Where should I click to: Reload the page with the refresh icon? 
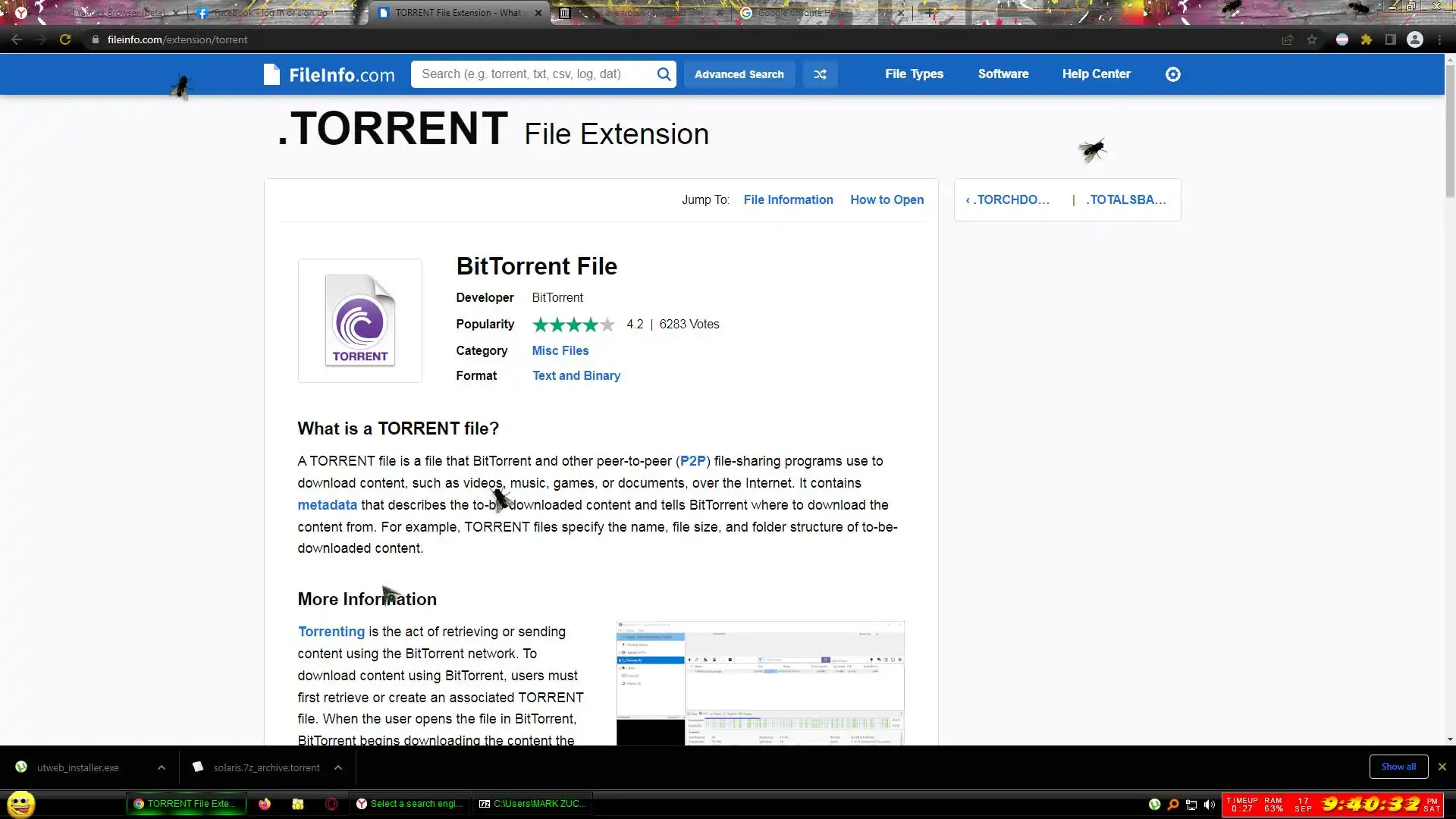pos(65,40)
